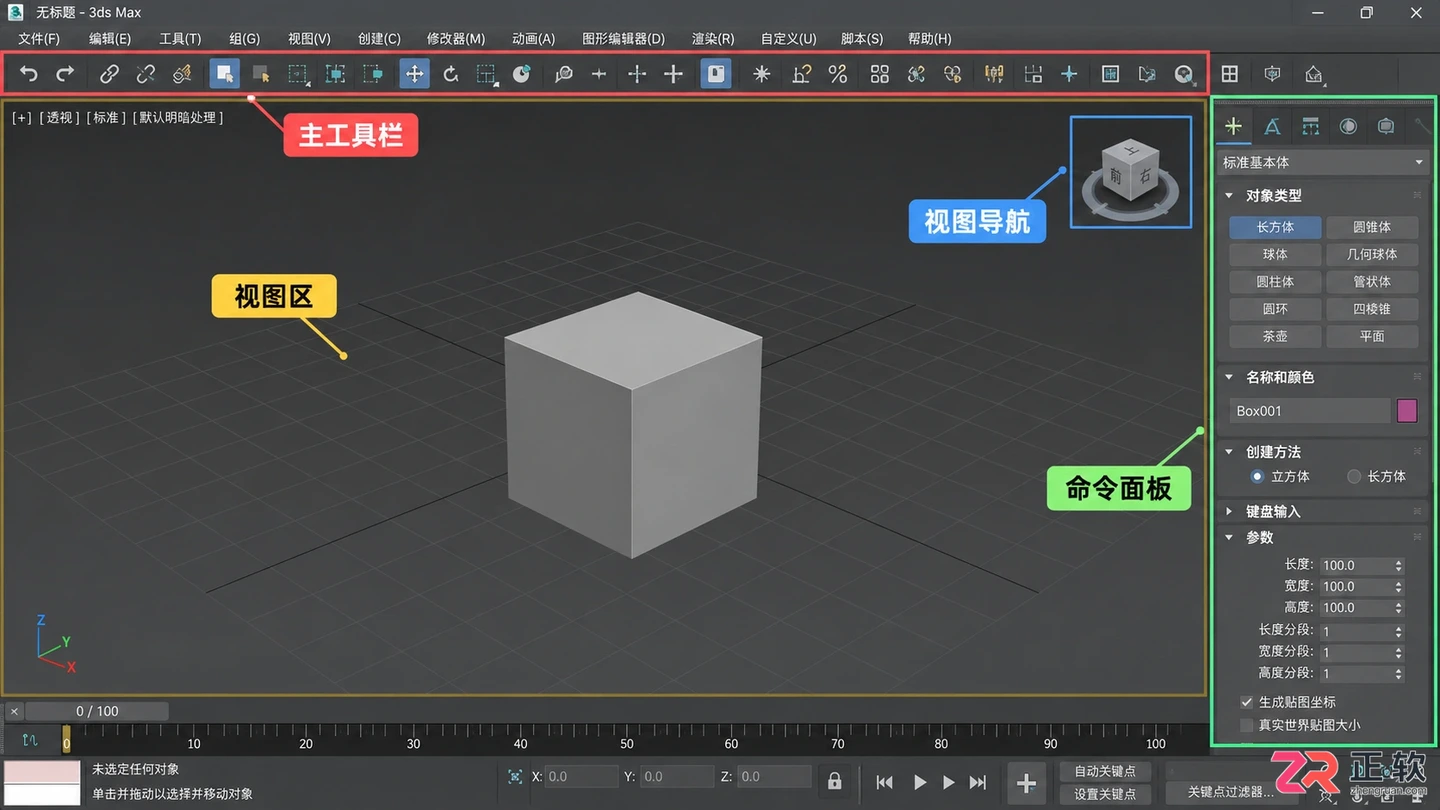1440x810 pixels.
Task: Click the ViewCube in the viewport
Action: pos(1131,171)
